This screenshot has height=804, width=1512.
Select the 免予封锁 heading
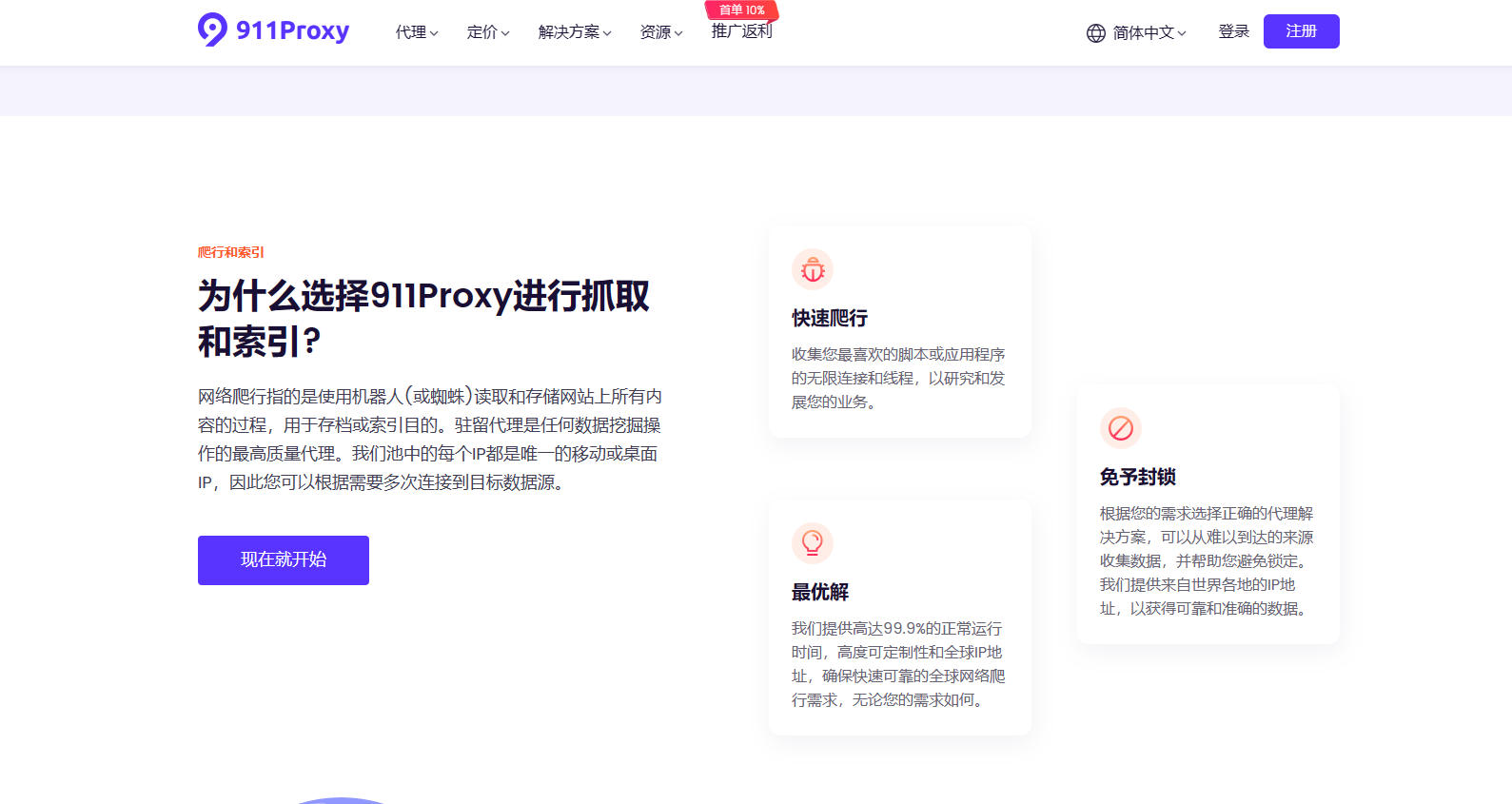point(1138,477)
